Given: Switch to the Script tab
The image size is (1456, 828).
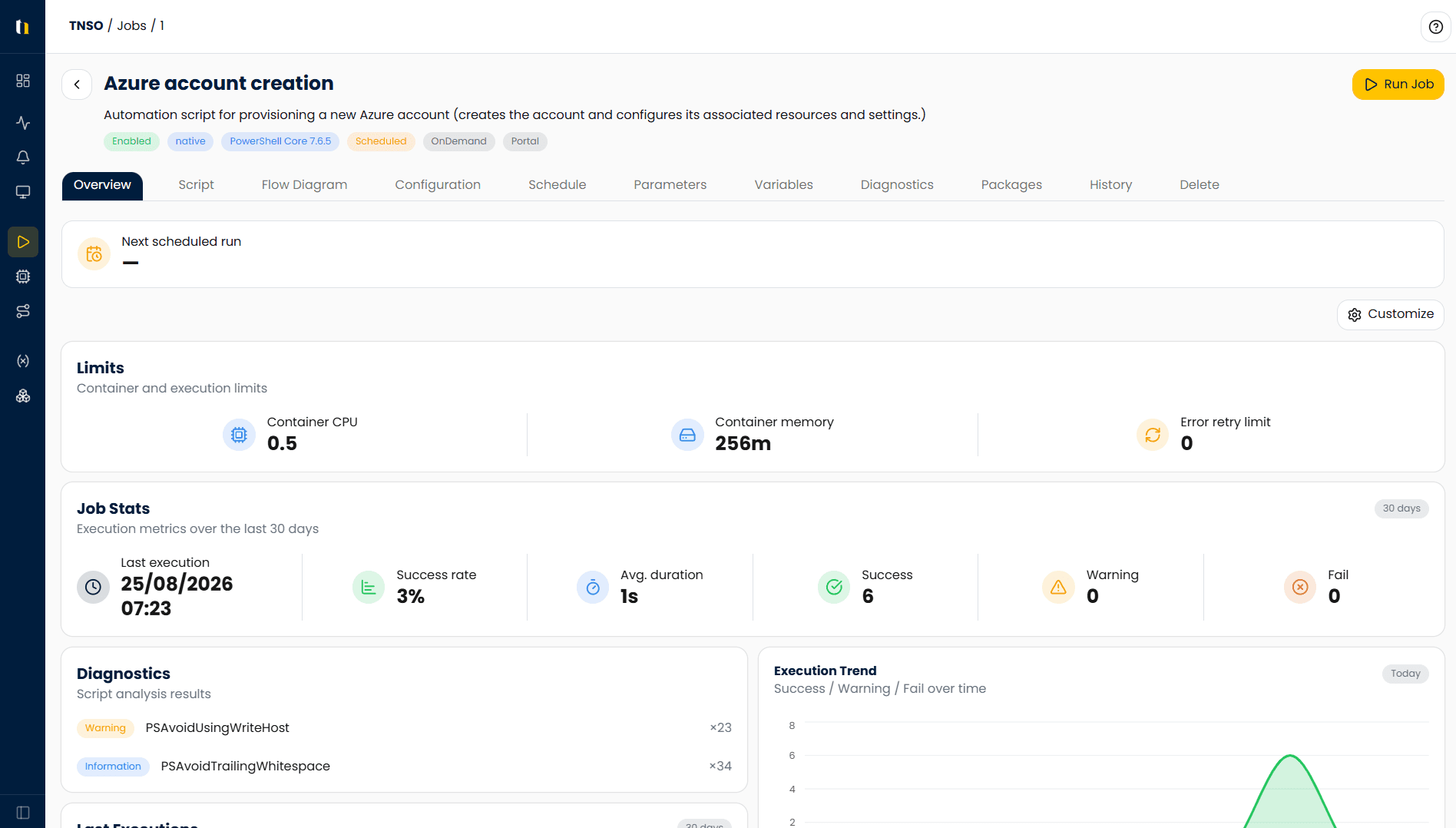Looking at the screenshot, I should click(196, 185).
